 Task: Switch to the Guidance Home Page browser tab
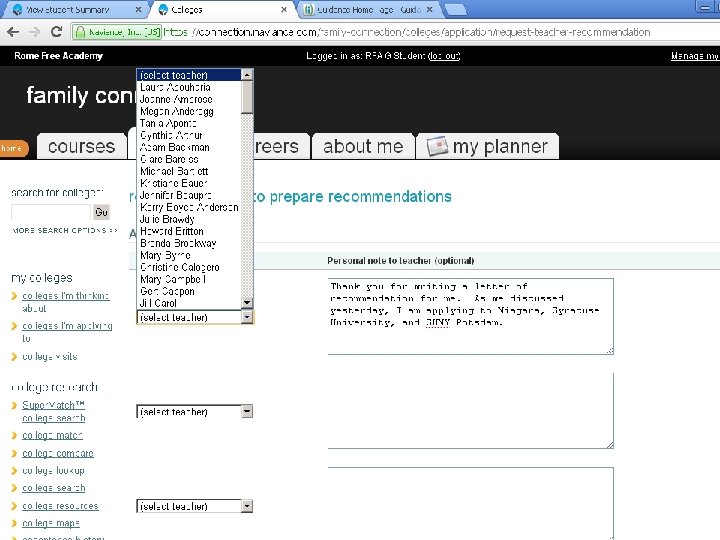tap(368, 9)
